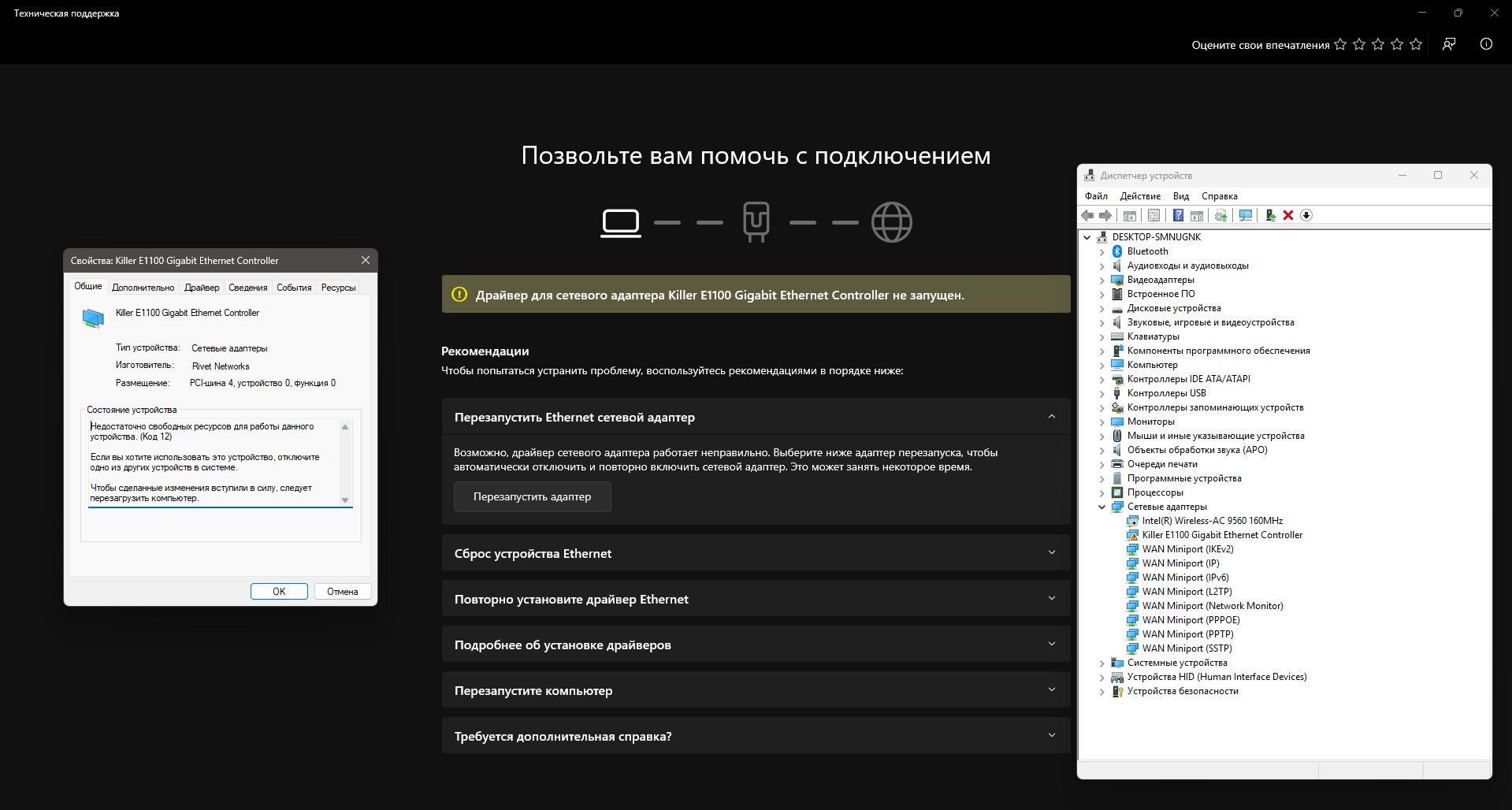The image size is (1512, 810).
Task: Click Enable device icon with green arrow
Action: pos(1270,215)
